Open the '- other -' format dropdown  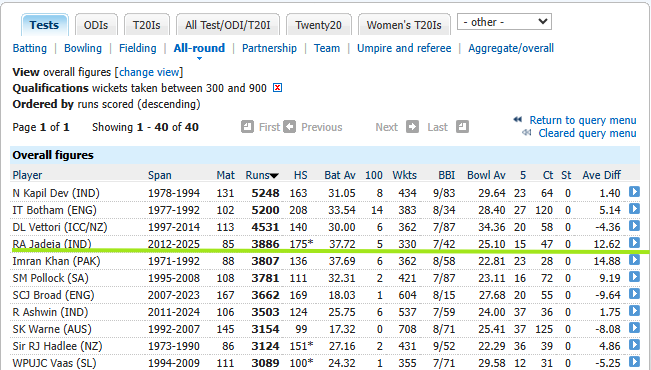click(x=504, y=22)
